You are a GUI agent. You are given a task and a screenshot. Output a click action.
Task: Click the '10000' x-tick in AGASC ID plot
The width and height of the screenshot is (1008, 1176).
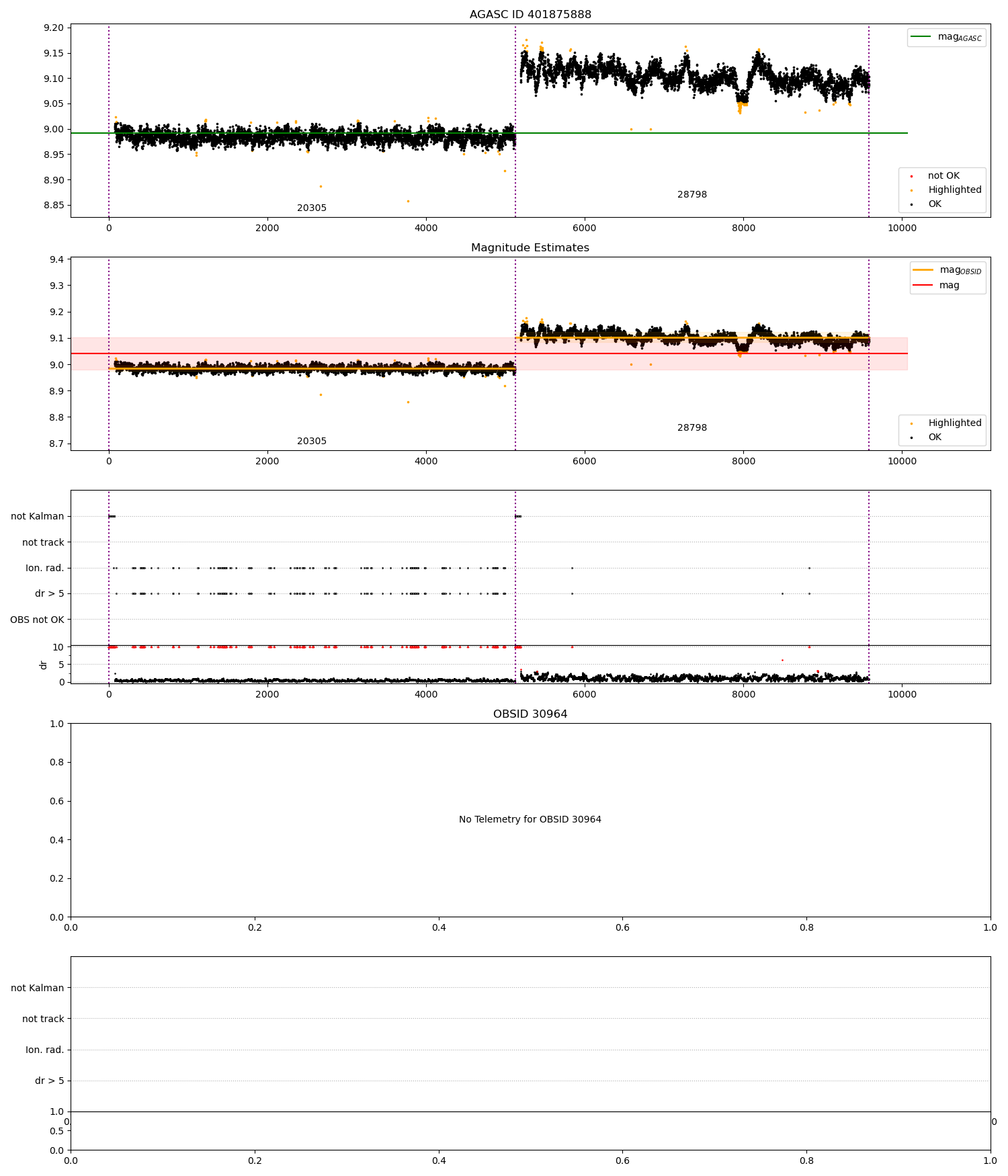pos(902,228)
